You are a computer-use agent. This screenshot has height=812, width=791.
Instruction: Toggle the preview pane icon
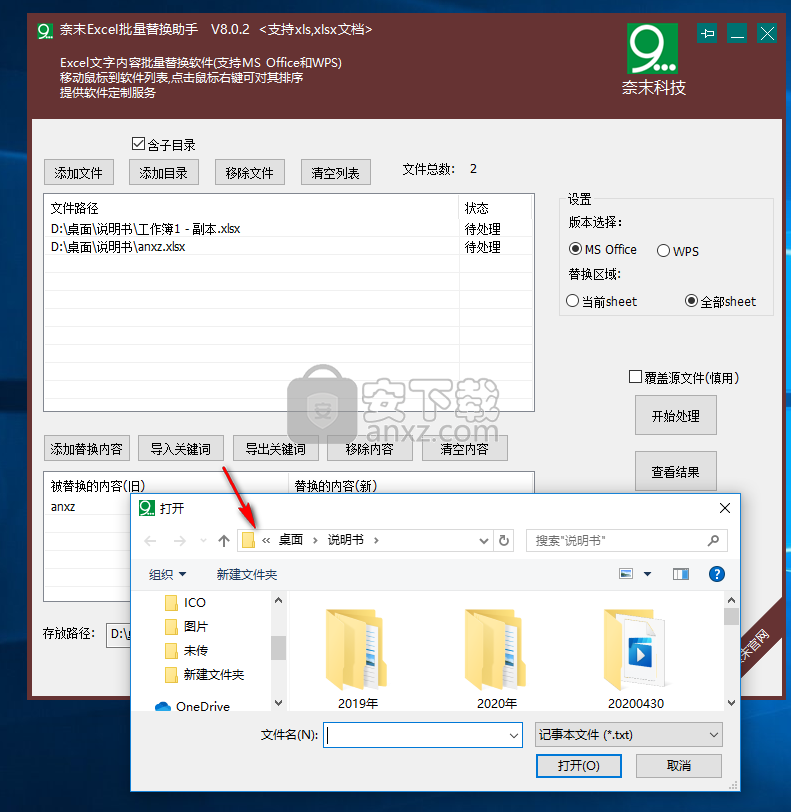tap(681, 574)
